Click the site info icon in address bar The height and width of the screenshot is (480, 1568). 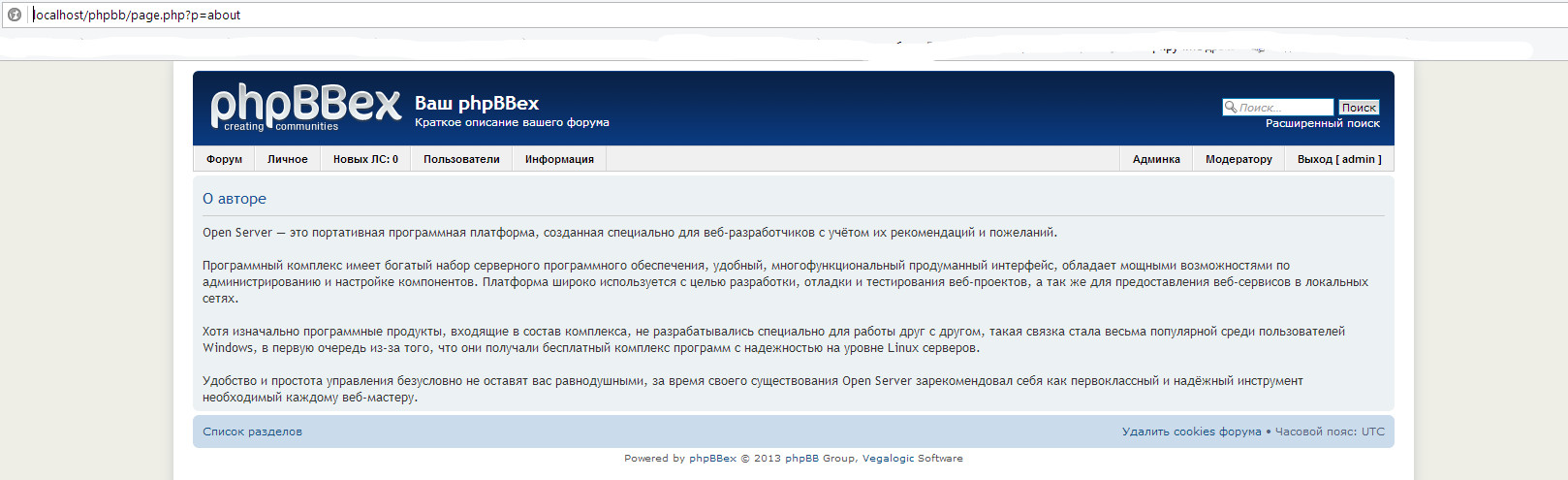coord(15,15)
